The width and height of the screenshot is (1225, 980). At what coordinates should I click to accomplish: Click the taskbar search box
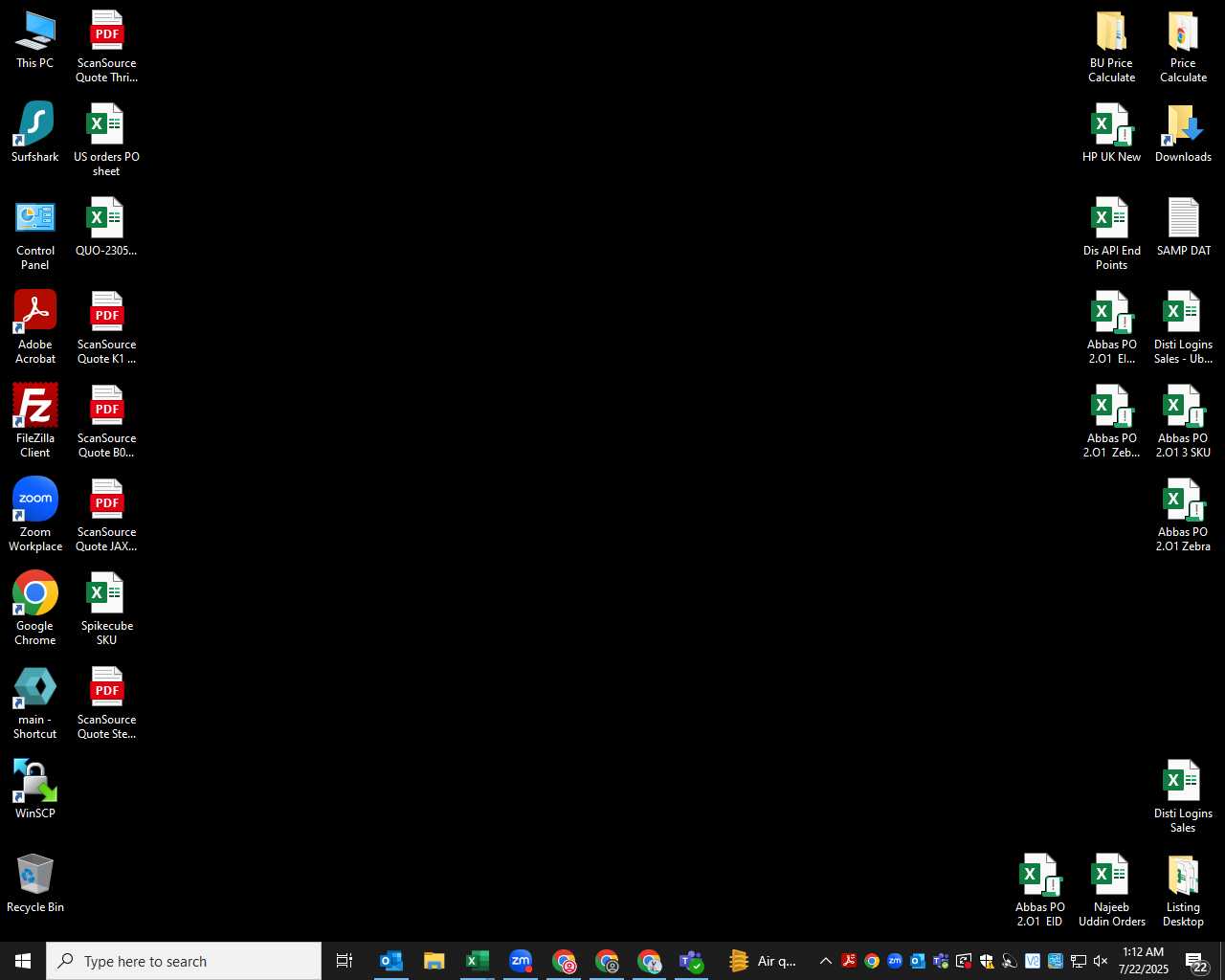[184, 961]
